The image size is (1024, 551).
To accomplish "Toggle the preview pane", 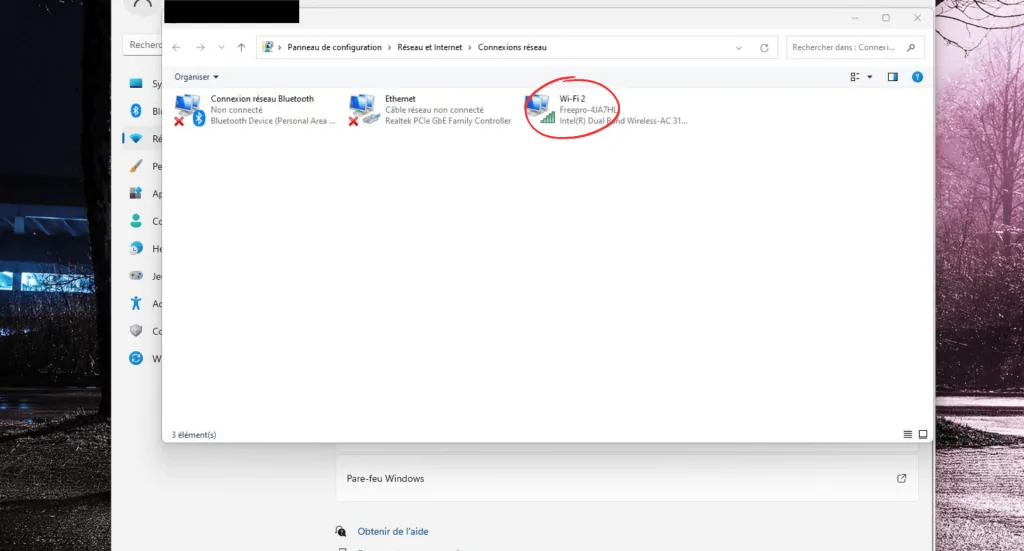I will 893,77.
